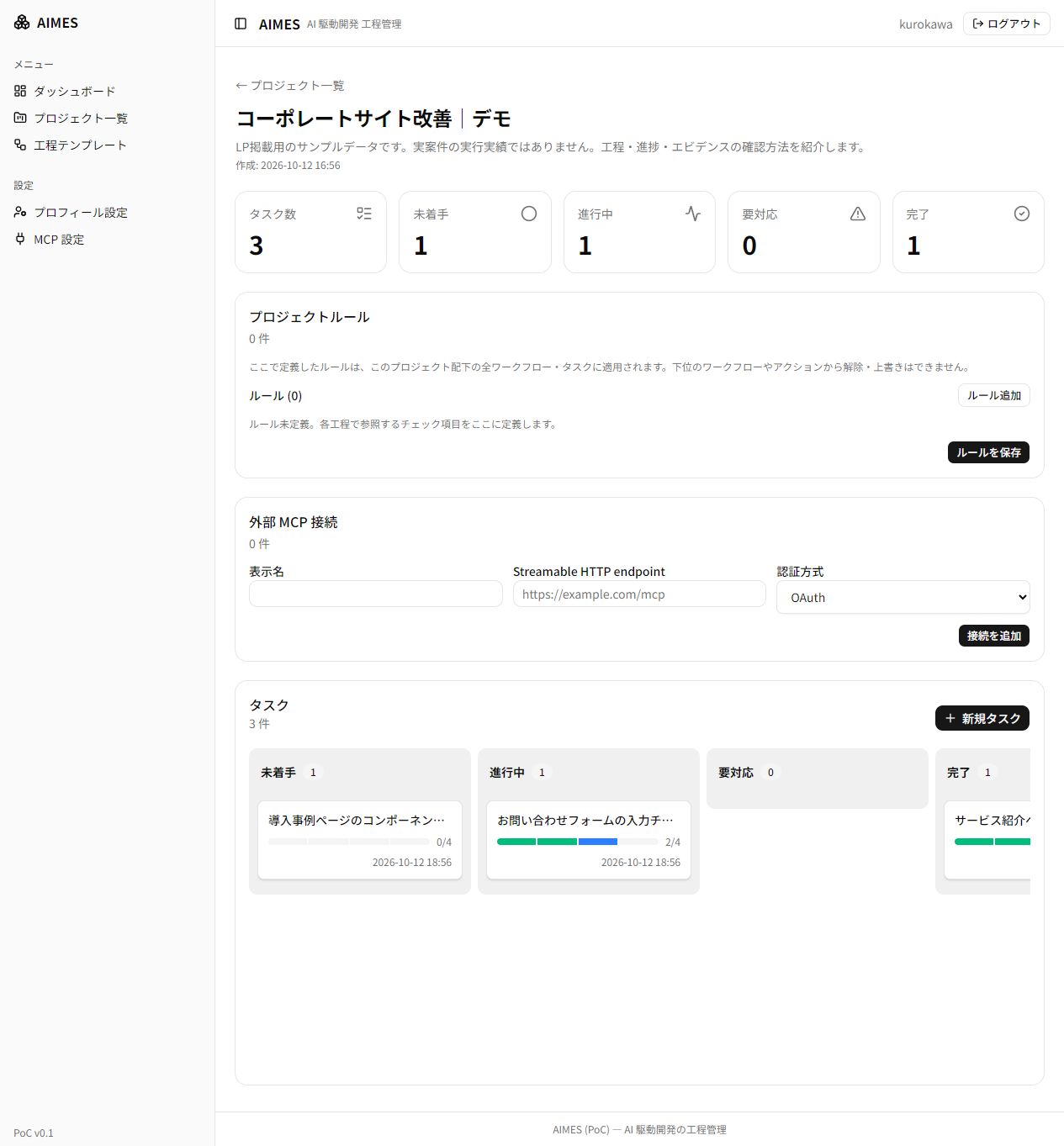Image resolution: width=1064 pixels, height=1146 pixels.
Task: Click the ルール追加 button
Action: (993, 395)
